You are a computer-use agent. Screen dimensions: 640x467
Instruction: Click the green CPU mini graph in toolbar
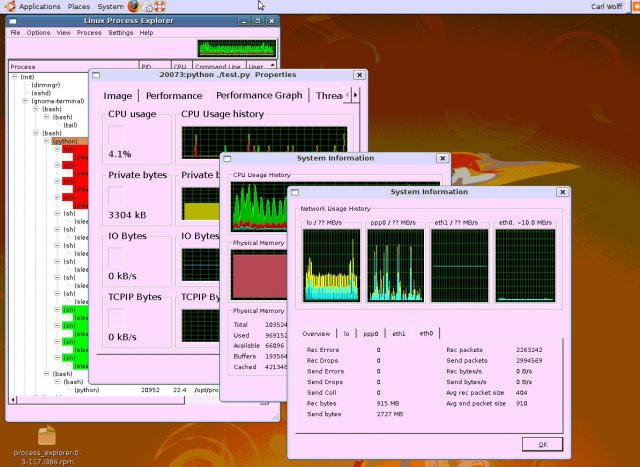(237, 48)
